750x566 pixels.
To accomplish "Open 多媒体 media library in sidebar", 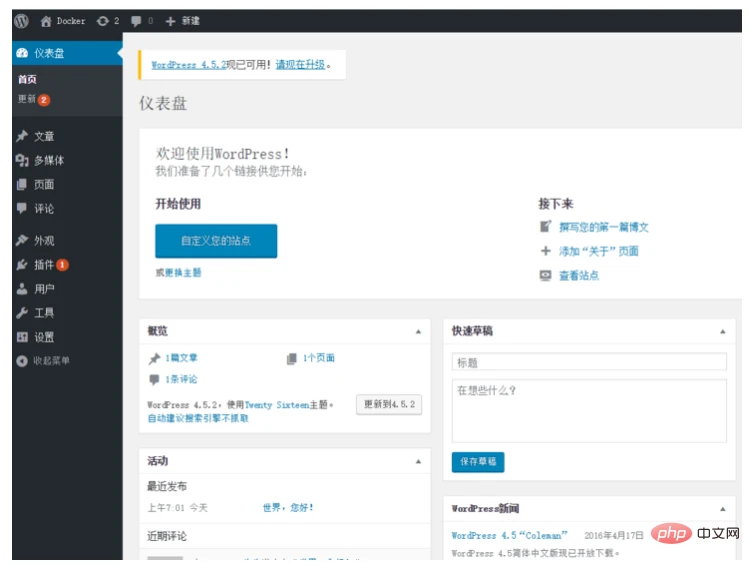I will [x=48, y=160].
